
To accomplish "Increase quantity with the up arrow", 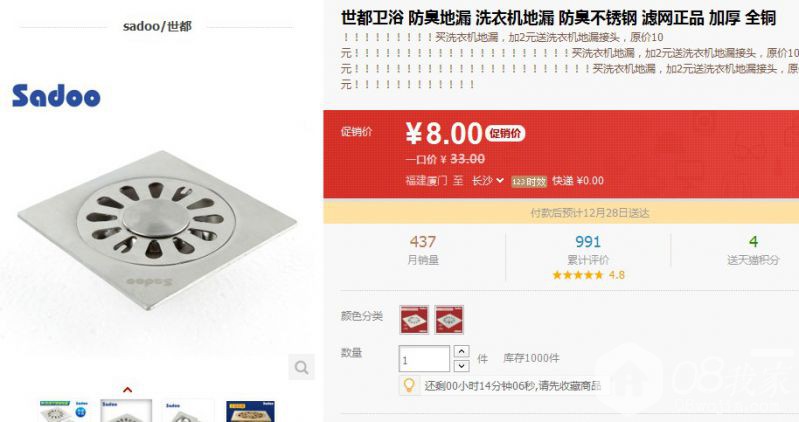I will pyautogui.click(x=461, y=351).
